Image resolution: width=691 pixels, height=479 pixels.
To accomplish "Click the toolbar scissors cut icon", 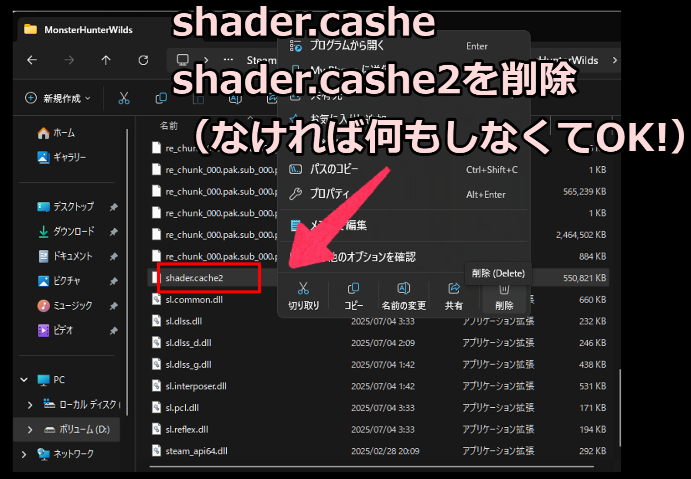I will [x=124, y=98].
